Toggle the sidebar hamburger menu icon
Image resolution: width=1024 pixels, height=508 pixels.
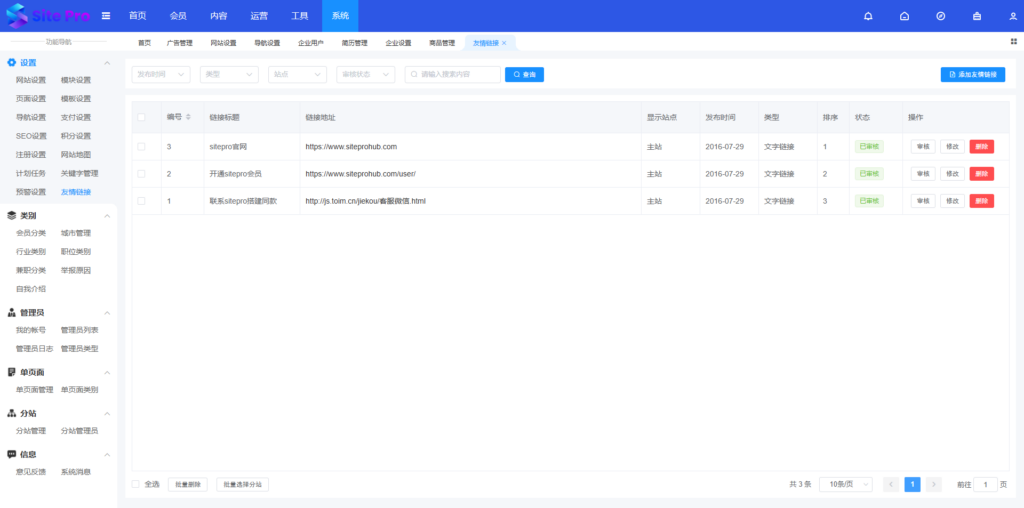[x=106, y=16]
